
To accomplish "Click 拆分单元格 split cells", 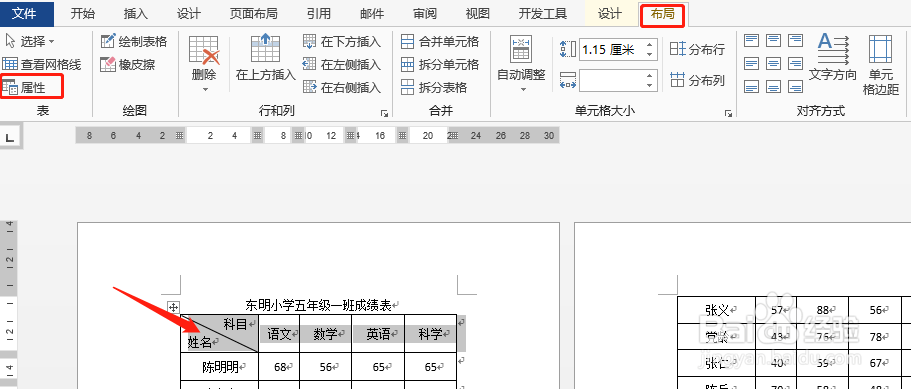I will tap(440, 64).
